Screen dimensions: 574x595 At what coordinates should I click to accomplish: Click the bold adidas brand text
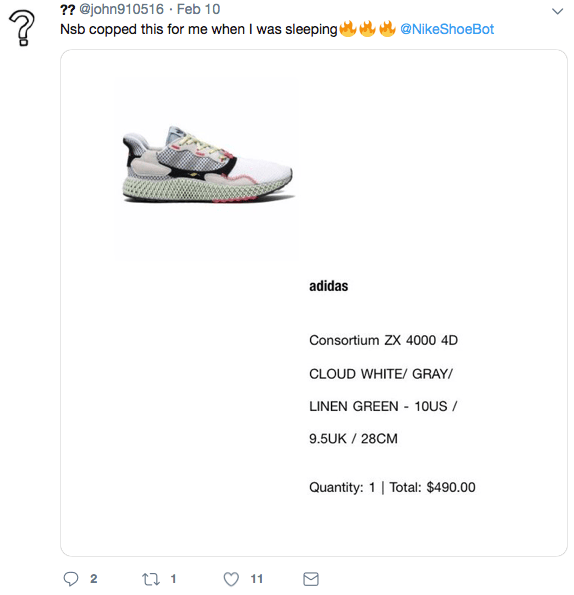click(x=329, y=286)
